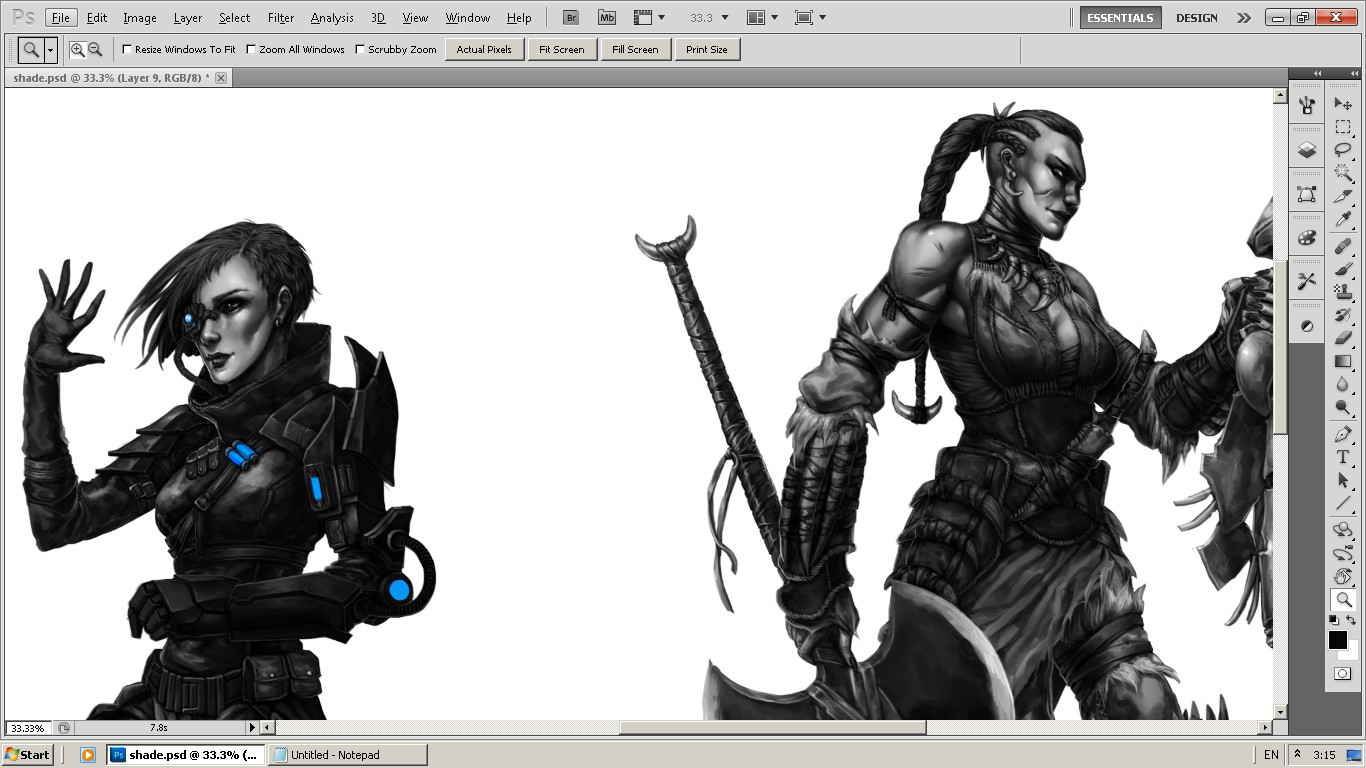Select the Horizontal Type tool
This screenshot has height=768, width=1366.
(1343, 456)
